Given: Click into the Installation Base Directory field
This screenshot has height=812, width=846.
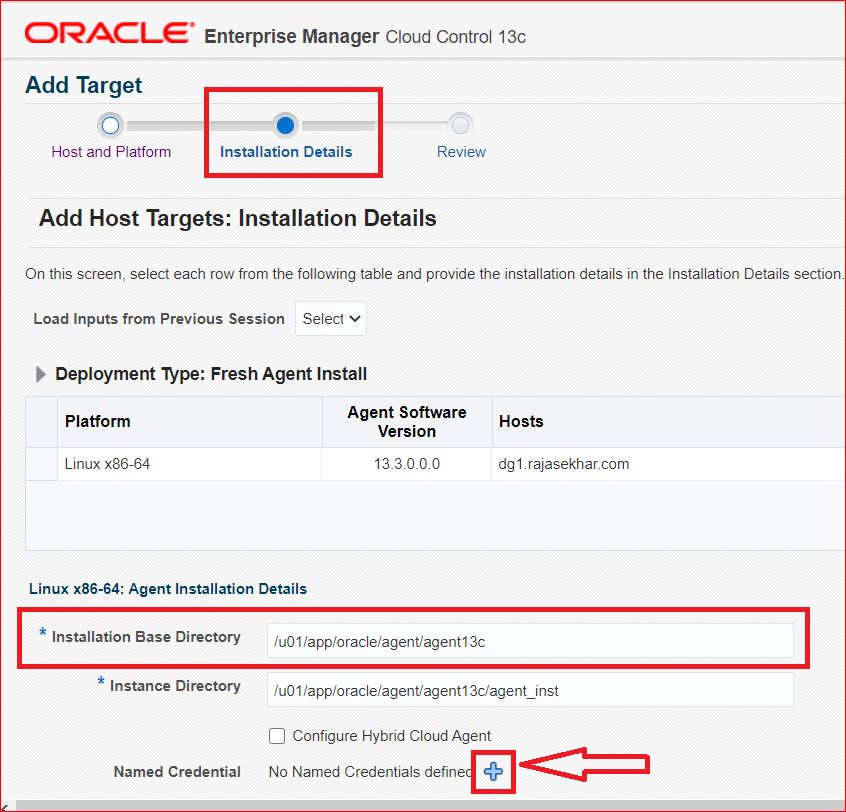Looking at the screenshot, I should coord(530,641).
